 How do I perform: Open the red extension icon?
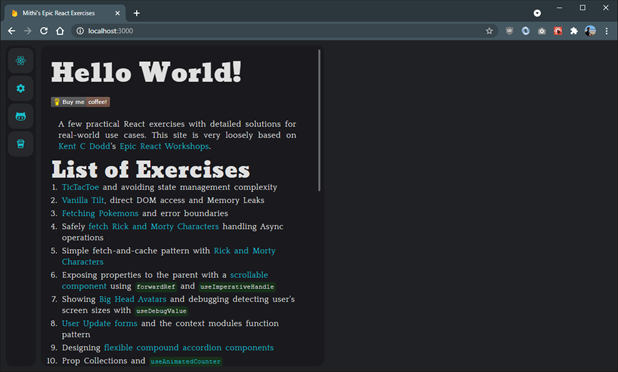[x=558, y=31]
